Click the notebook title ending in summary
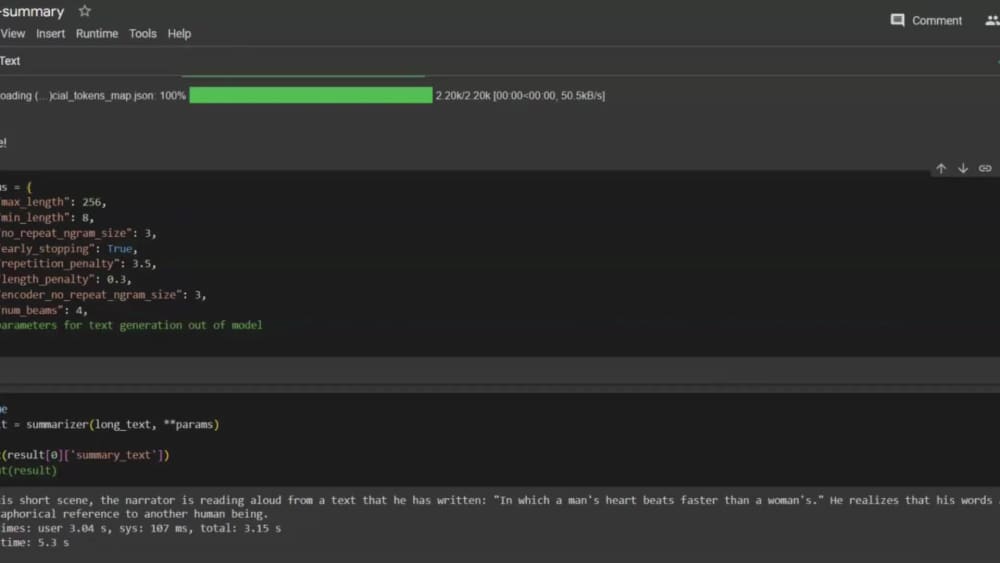Screen dimensions: 1000x563 pyautogui.click(x=32, y=11)
